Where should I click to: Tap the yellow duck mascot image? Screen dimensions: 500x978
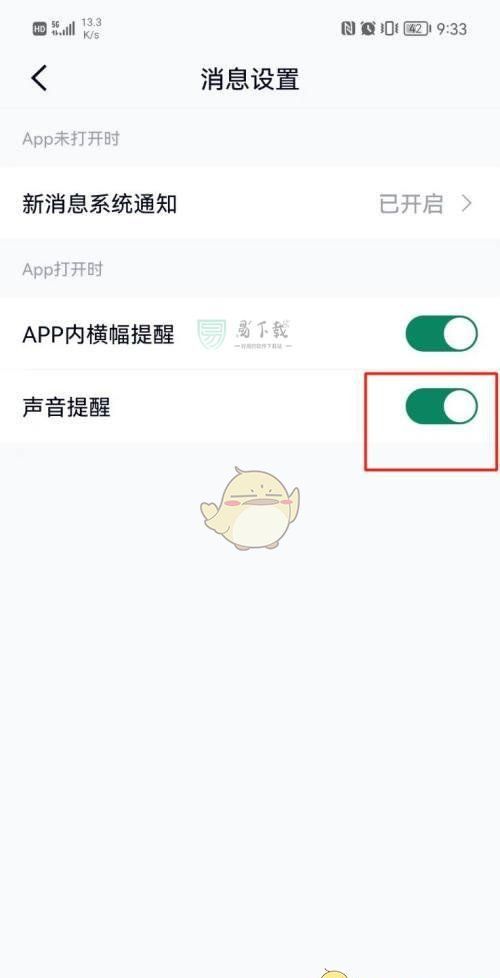(x=250, y=508)
